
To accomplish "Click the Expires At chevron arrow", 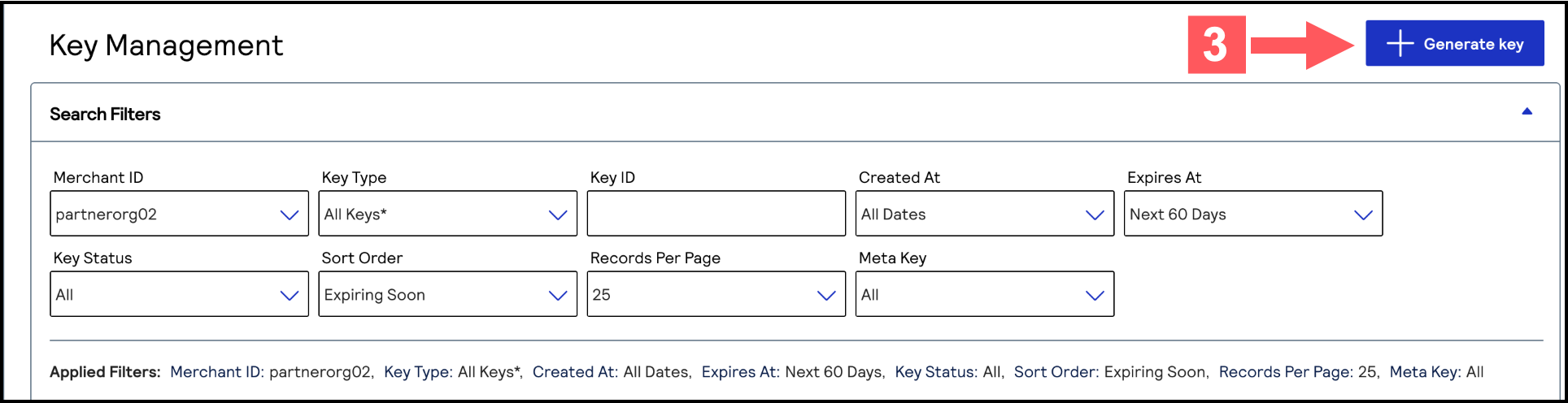I will coord(1363,214).
